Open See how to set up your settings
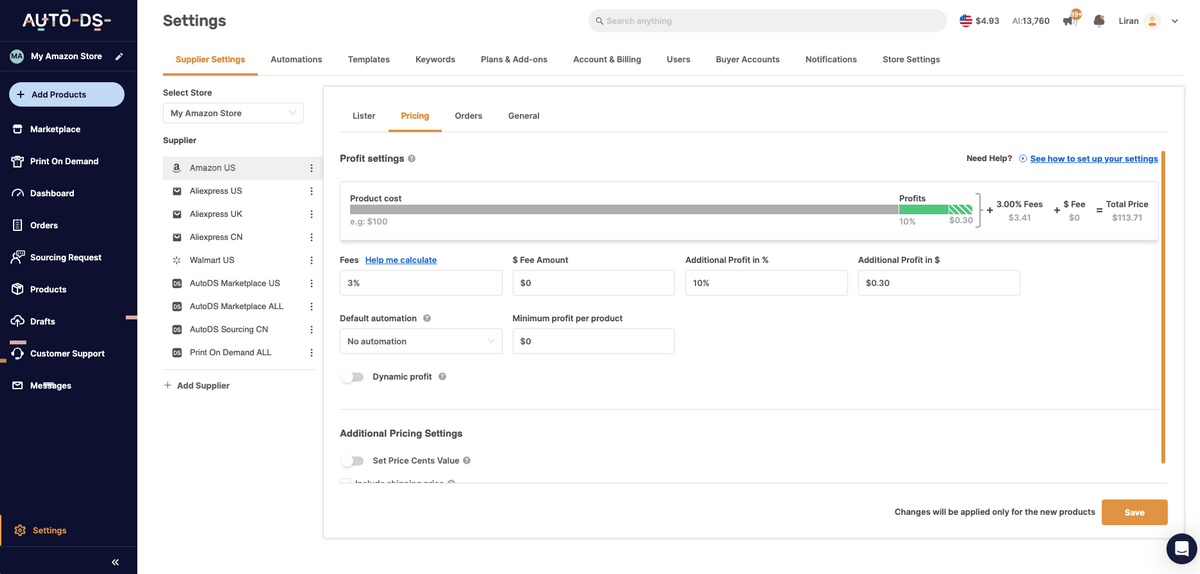 click(x=1094, y=158)
